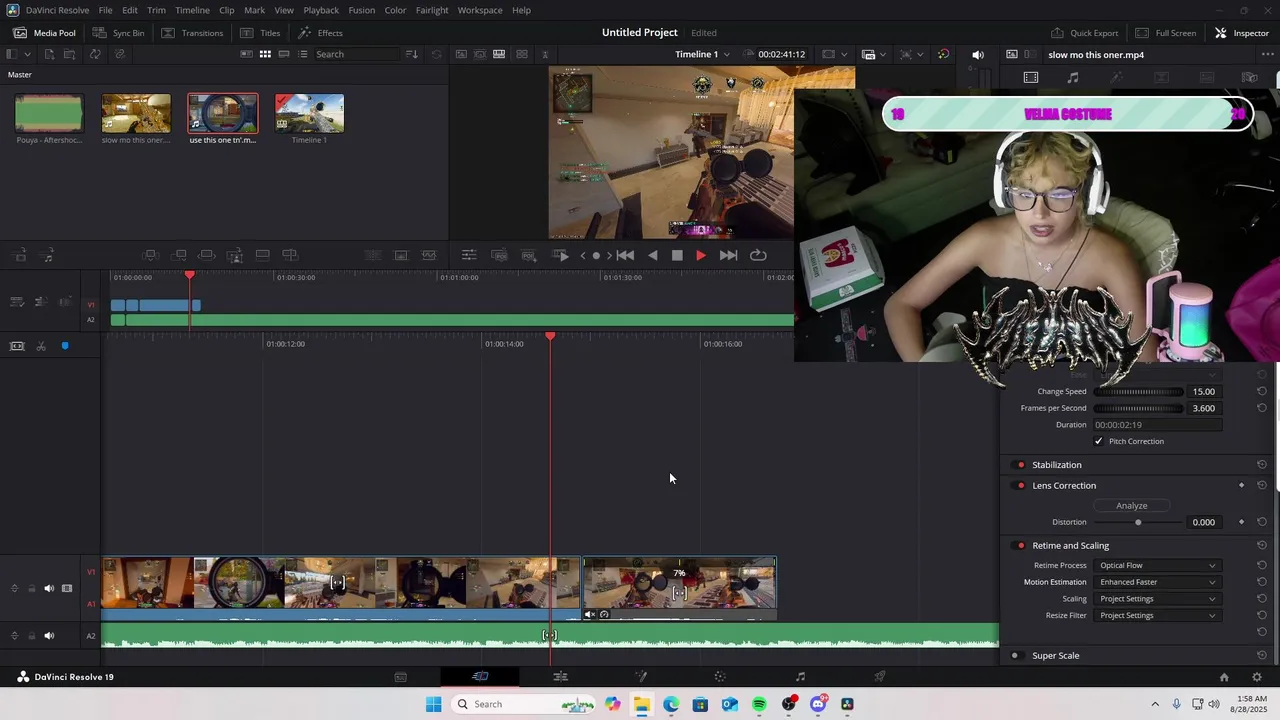Click the Sync Clips icon in media pool
The width and height of the screenshot is (1280, 720).
pos(95,54)
